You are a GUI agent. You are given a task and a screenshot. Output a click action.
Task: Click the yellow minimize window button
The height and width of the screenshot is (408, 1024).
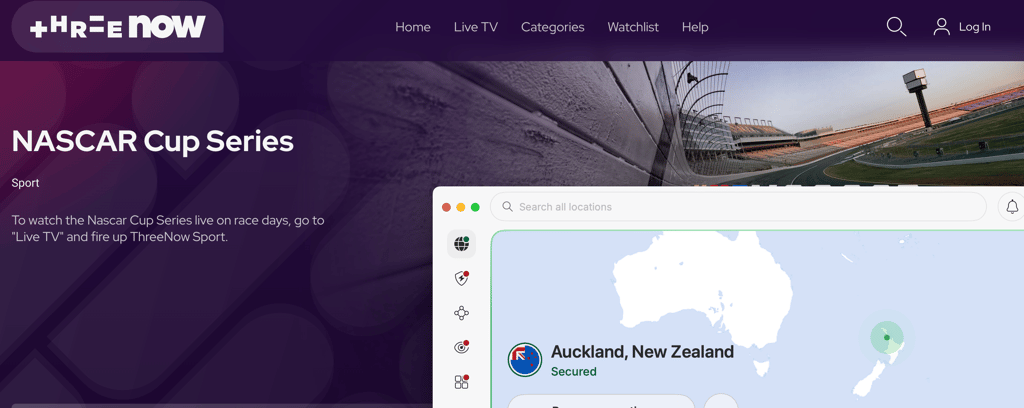461,207
